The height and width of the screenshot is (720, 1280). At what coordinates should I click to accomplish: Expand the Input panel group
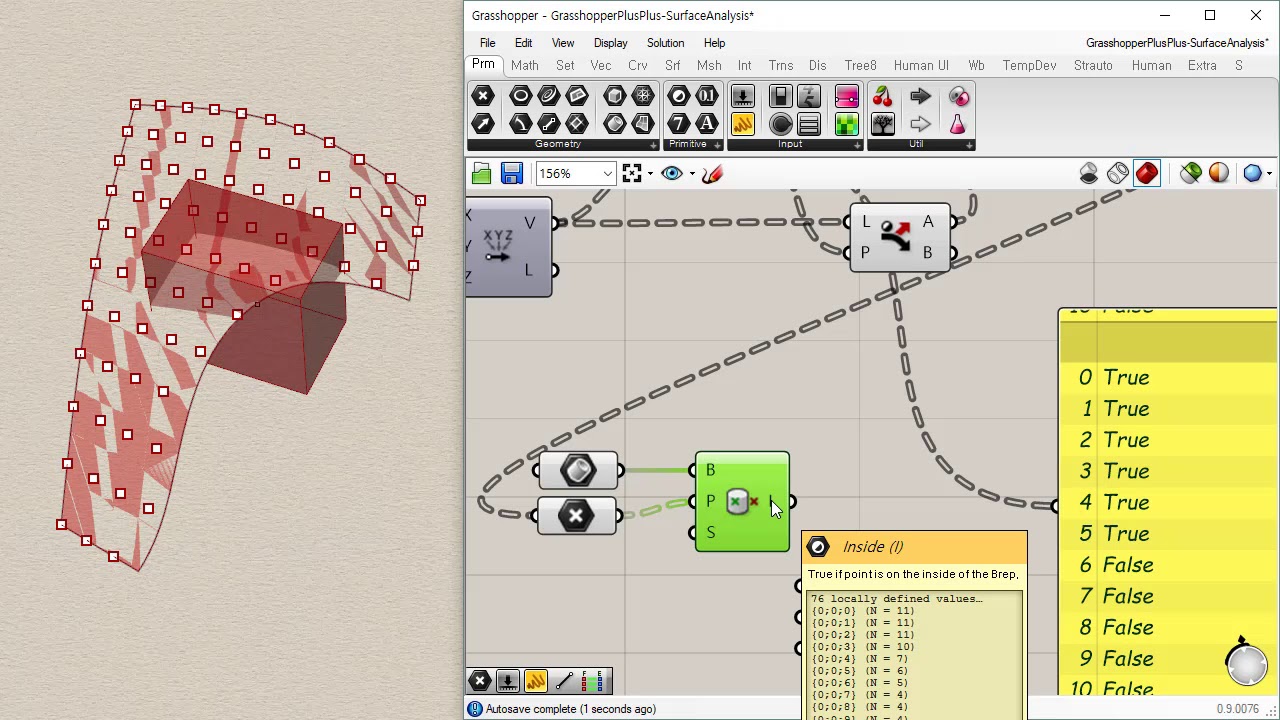pyautogui.click(x=858, y=145)
